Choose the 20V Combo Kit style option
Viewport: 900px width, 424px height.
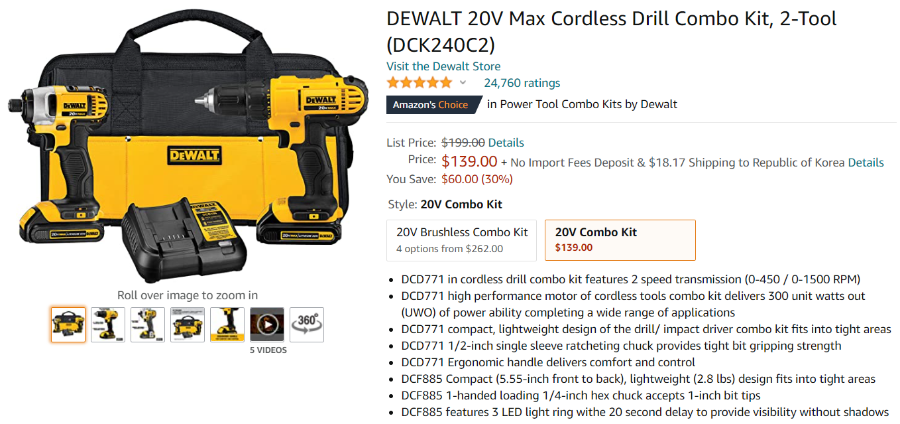pyautogui.click(x=620, y=240)
